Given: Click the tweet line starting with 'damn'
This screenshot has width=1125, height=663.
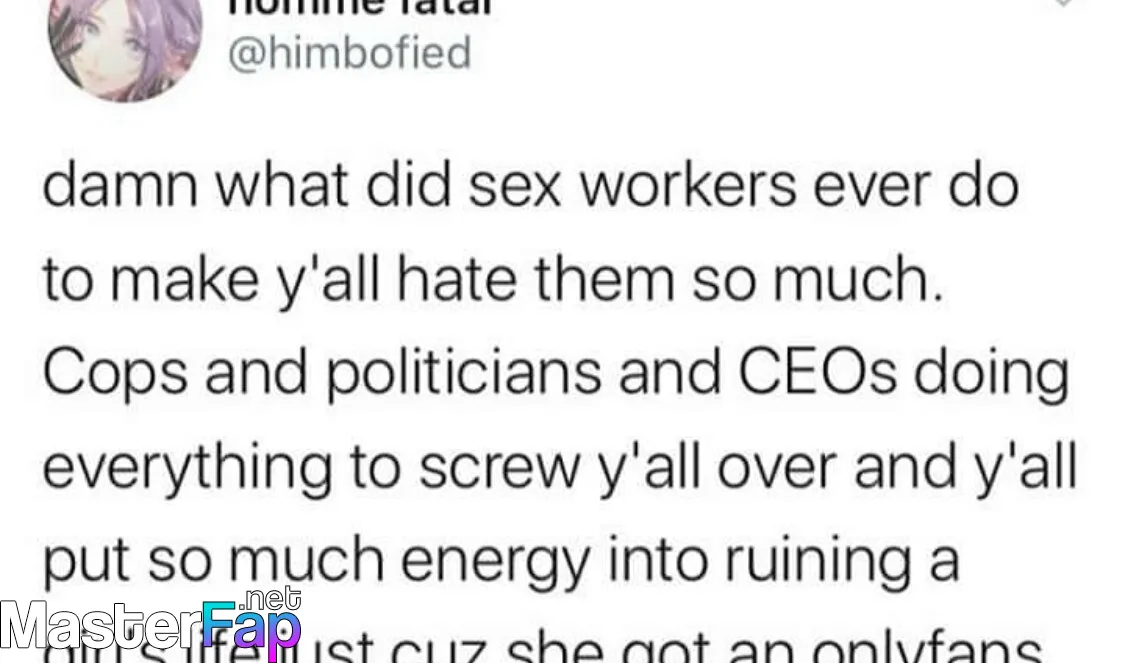Looking at the screenshot, I should [531, 185].
